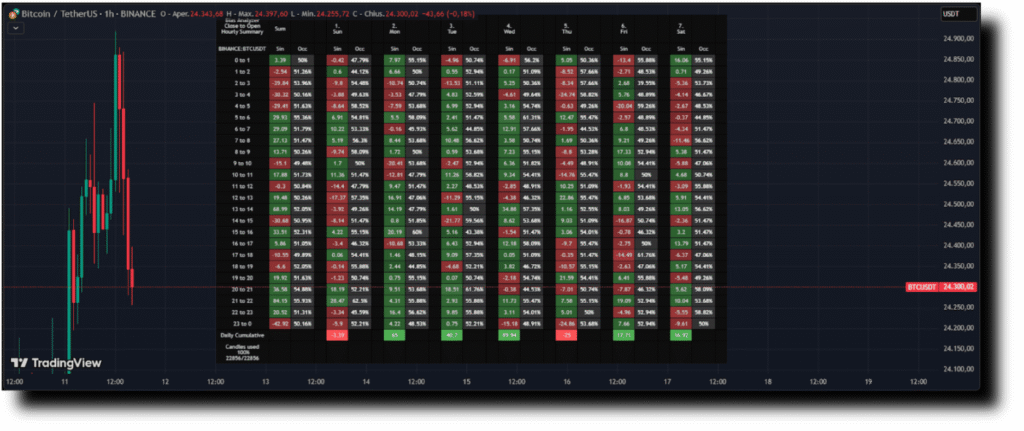Collapse the chart legend with the chevron
1024x431 pixels.
click(14, 29)
